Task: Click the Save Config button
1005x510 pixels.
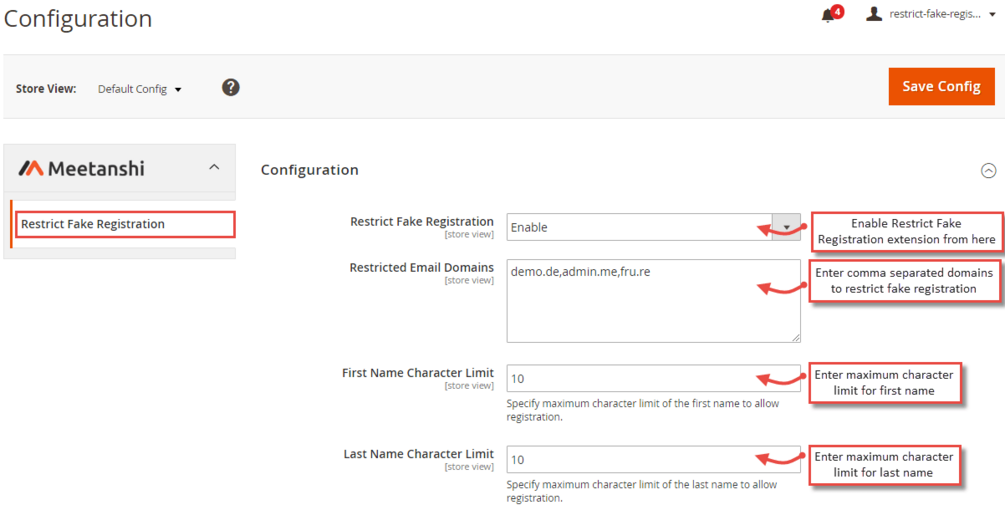Action: coord(941,86)
